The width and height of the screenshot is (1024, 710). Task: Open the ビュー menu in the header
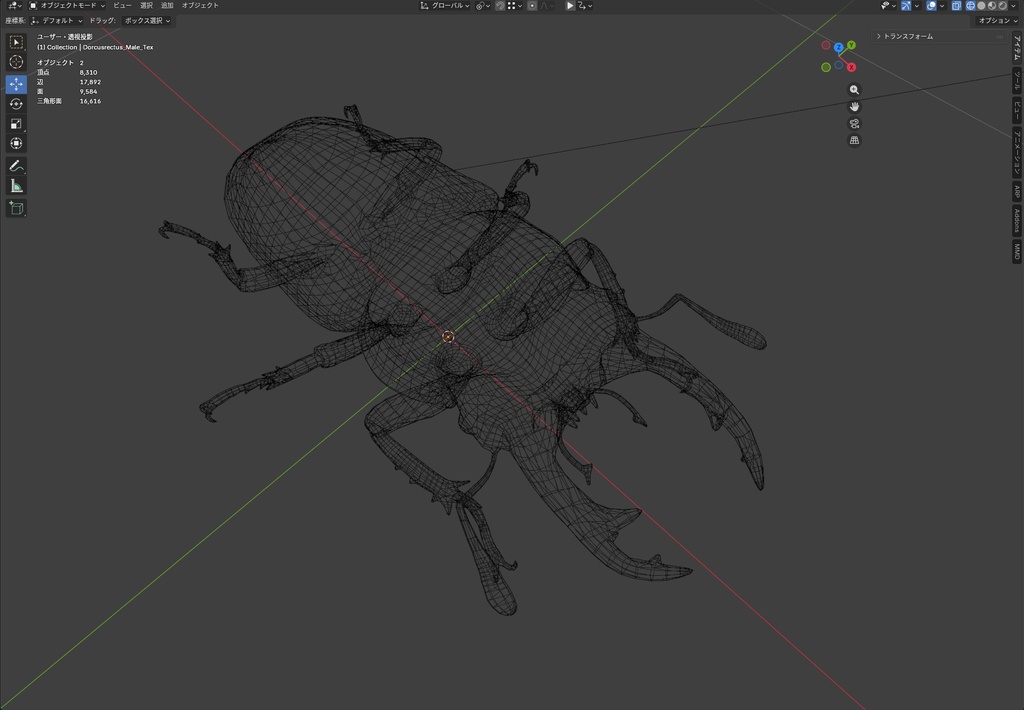(122, 5)
